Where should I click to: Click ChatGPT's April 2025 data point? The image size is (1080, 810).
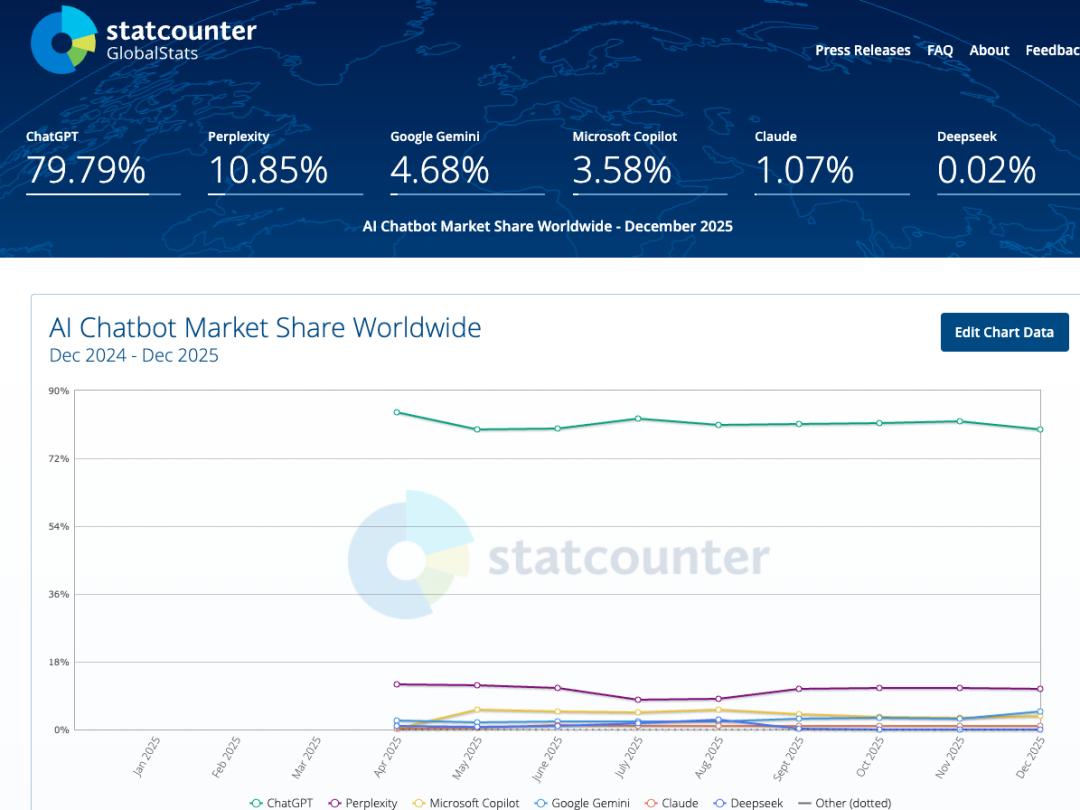pyautogui.click(x=397, y=412)
